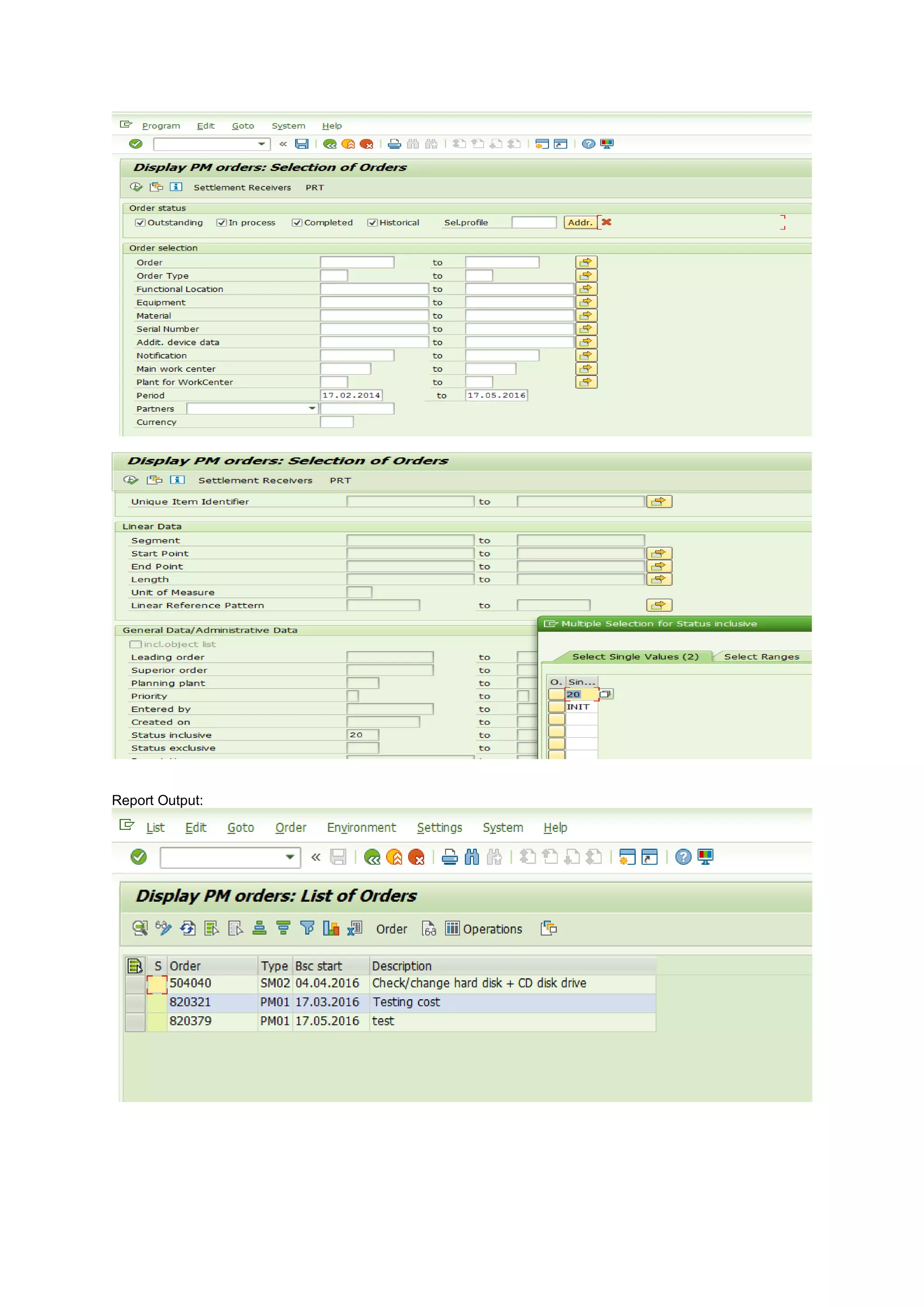
Task: Toggle the In process checkbox
Action: (222, 222)
